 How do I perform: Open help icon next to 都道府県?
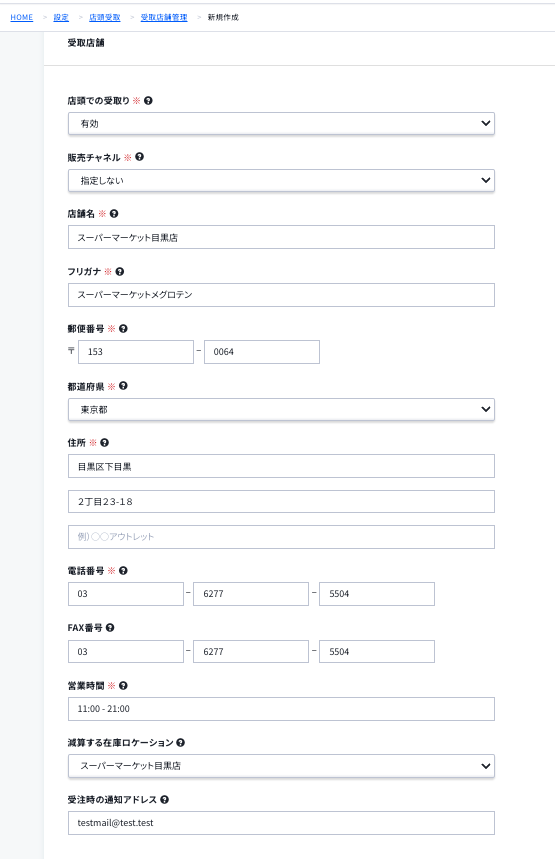tap(123, 386)
